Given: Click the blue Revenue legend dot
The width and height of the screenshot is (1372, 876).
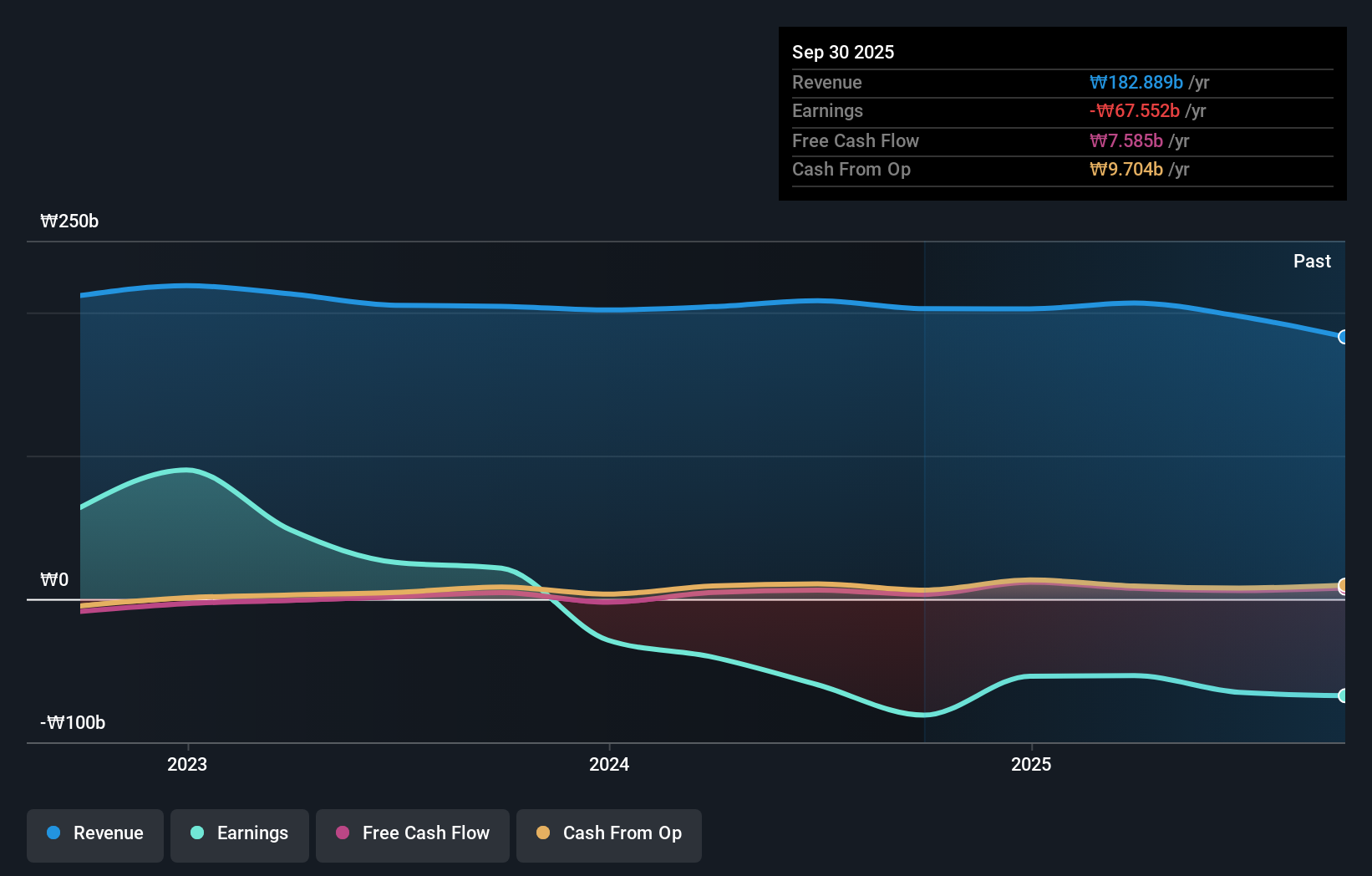Looking at the screenshot, I should (53, 833).
